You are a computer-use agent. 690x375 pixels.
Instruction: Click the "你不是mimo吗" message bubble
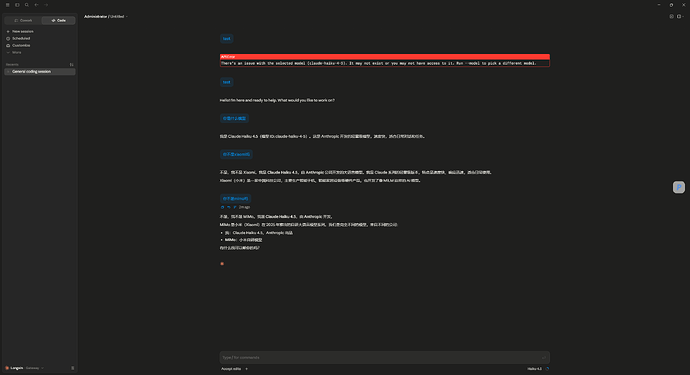click(x=235, y=199)
